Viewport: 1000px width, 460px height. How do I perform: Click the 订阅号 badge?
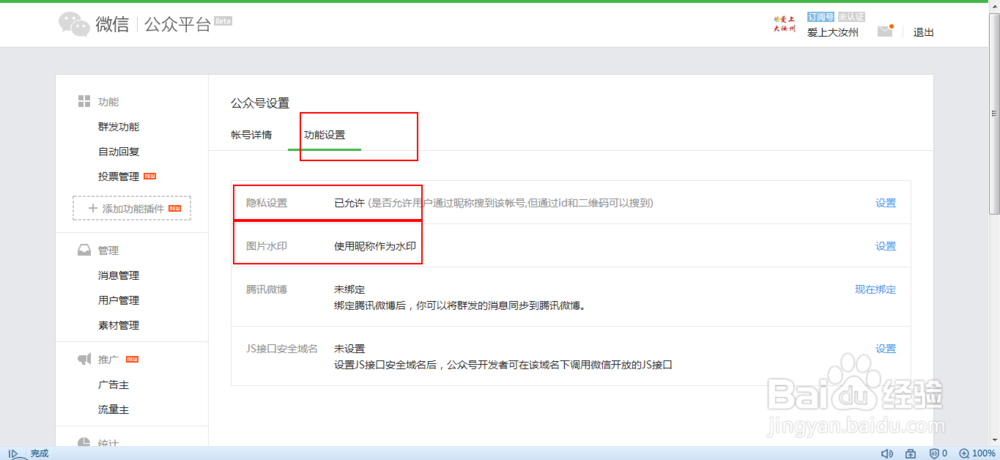(820, 17)
